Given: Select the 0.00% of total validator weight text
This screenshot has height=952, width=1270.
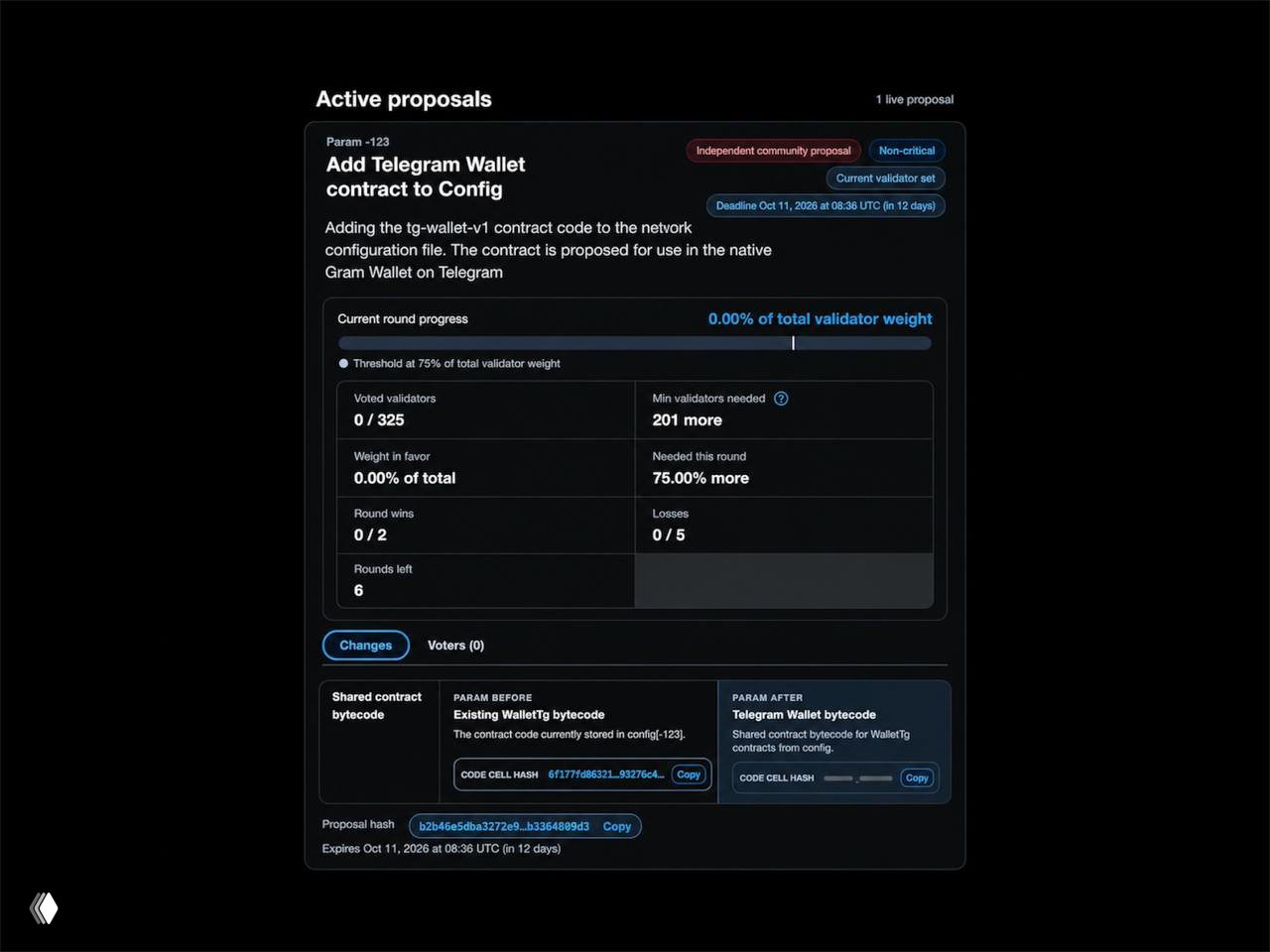Looking at the screenshot, I should pos(821,319).
